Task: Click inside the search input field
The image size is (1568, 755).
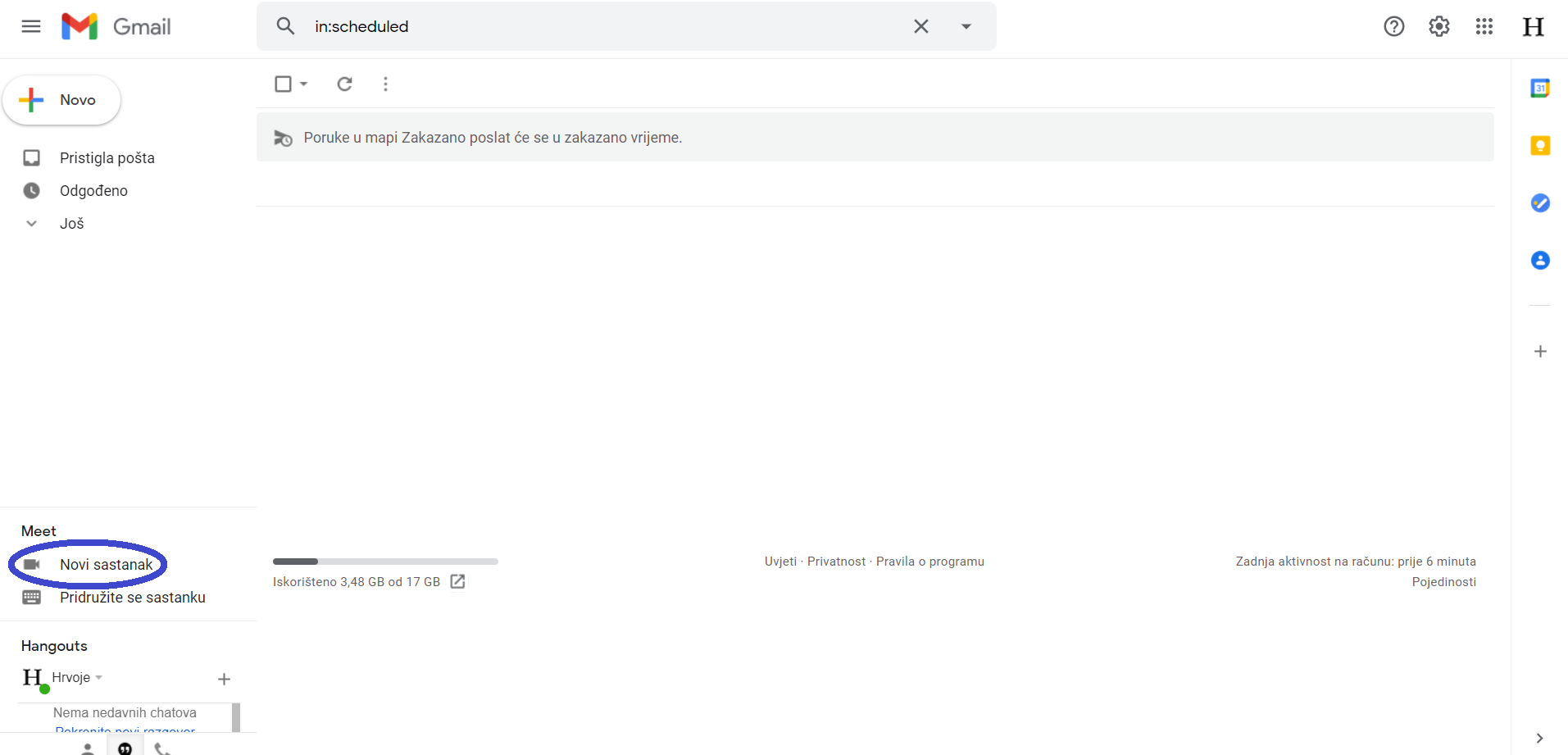Action: tap(574, 25)
